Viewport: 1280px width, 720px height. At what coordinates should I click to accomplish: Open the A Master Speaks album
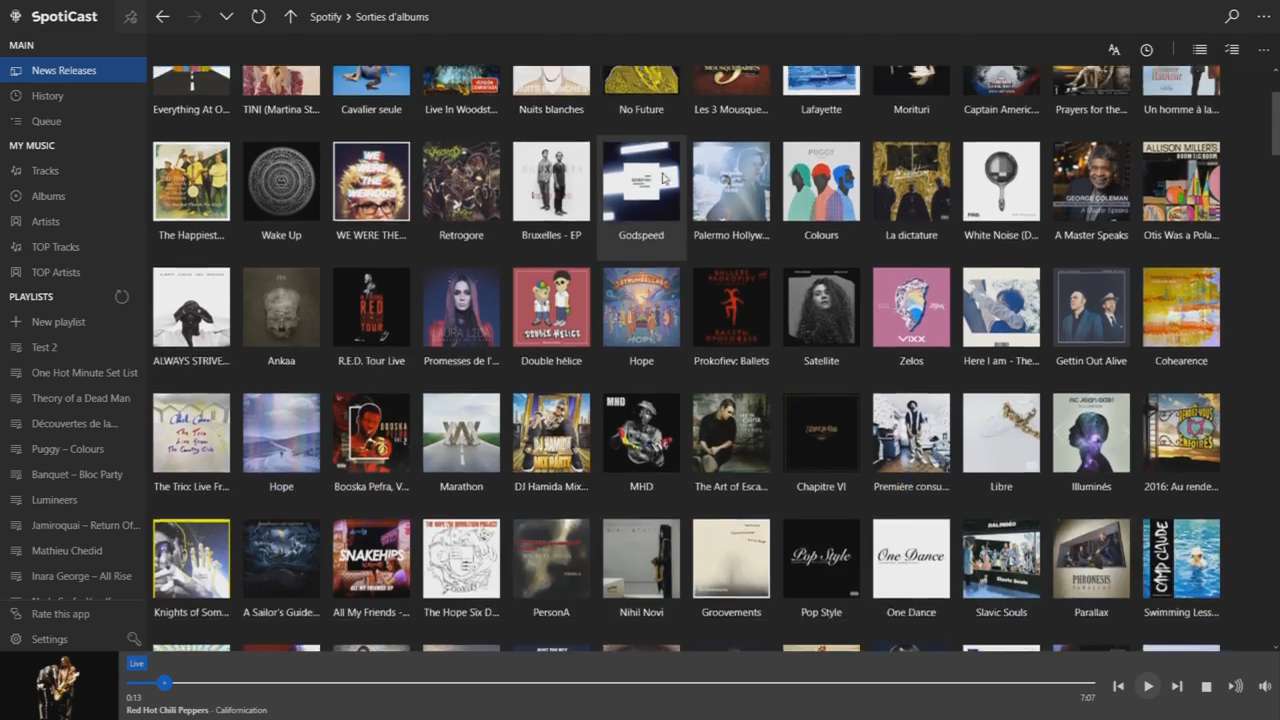[1091, 193]
